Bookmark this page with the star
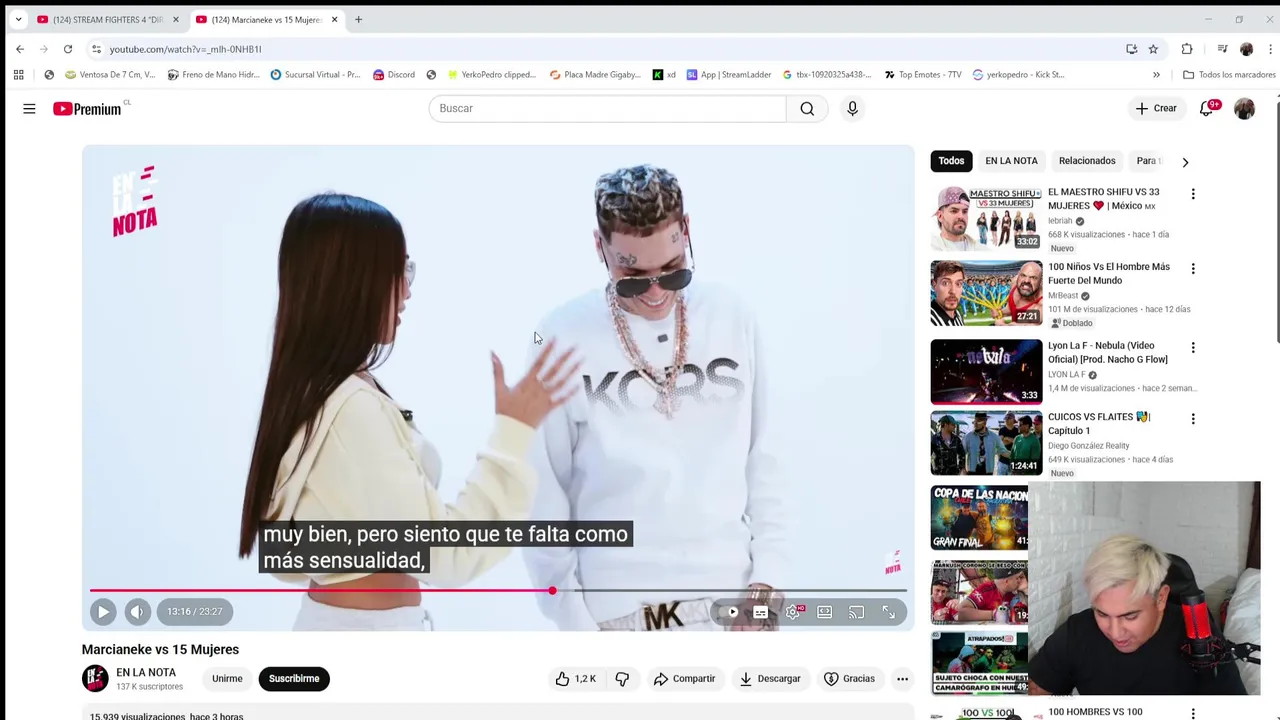 1153,49
